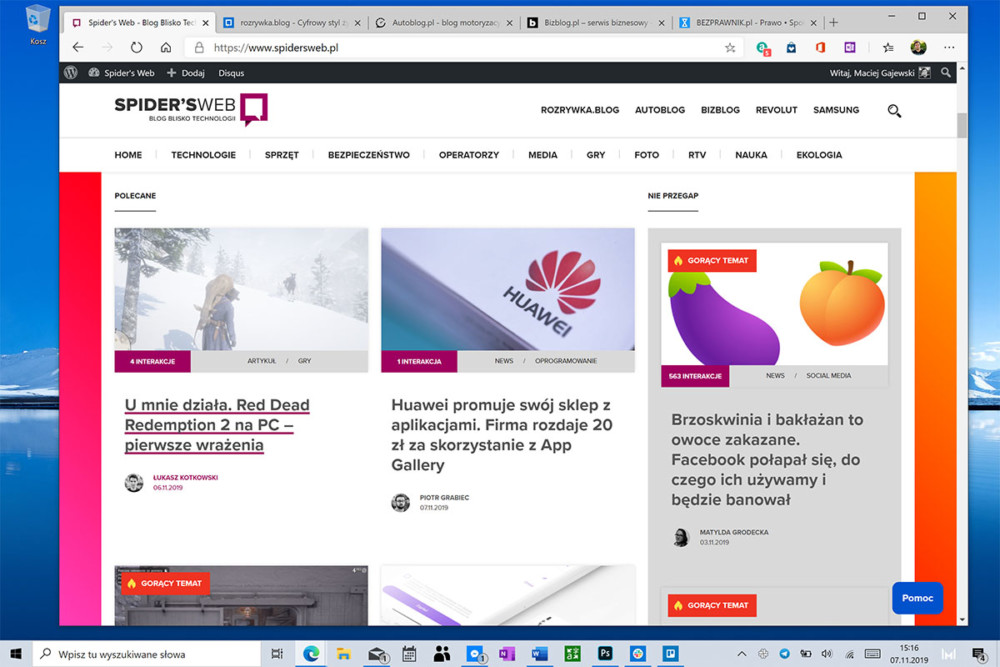Open the Huawei App Gallery article headline
Image resolution: width=1000 pixels, height=667 pixels.
pos(501,435)
